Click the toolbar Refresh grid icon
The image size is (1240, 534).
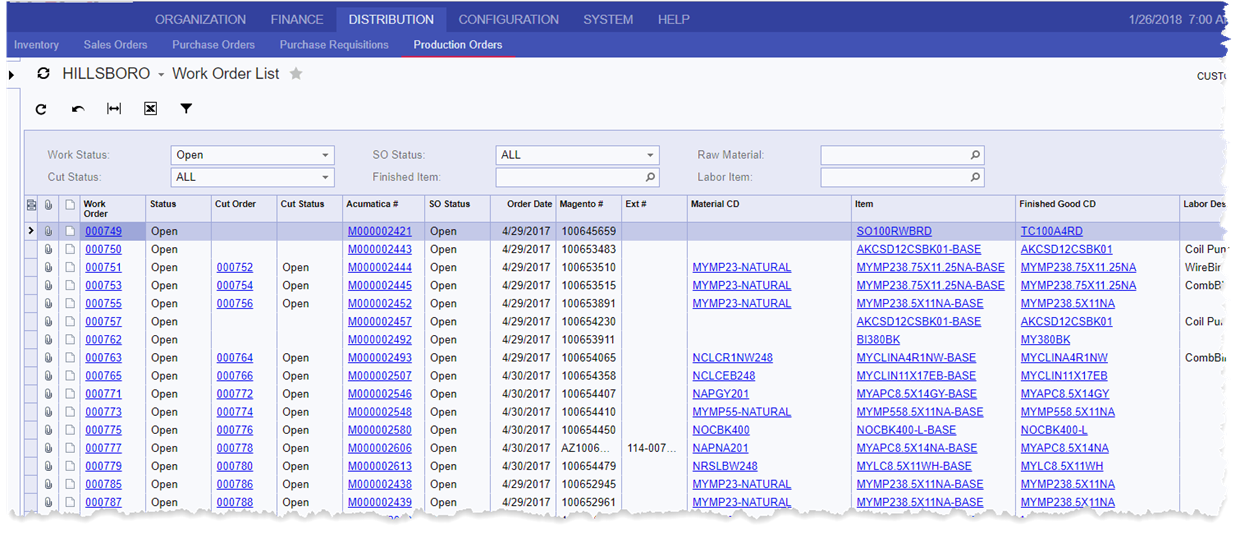pyautogui.click(x=41, y=109)
